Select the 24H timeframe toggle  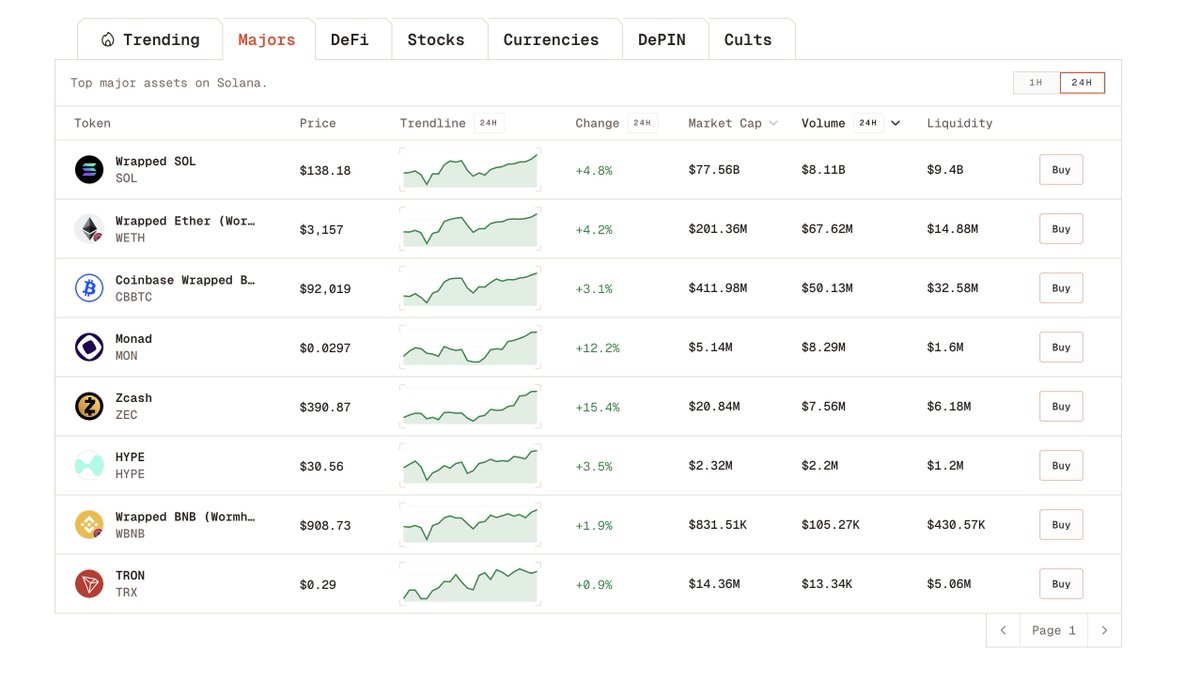pyautogui.click(x=1082, y=83)
